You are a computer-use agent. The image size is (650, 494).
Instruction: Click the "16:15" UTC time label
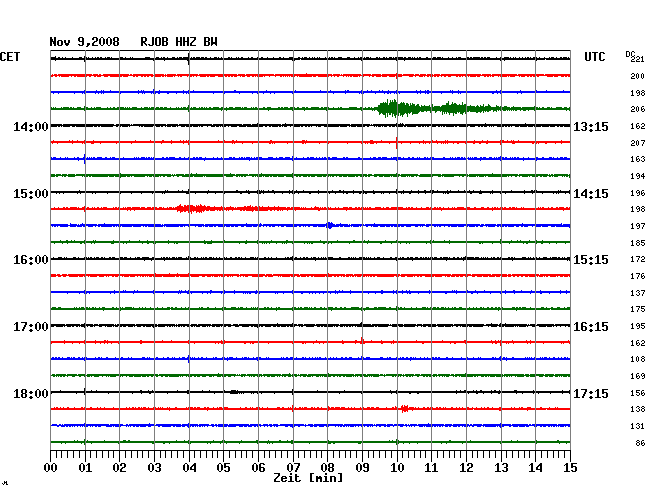591,327
